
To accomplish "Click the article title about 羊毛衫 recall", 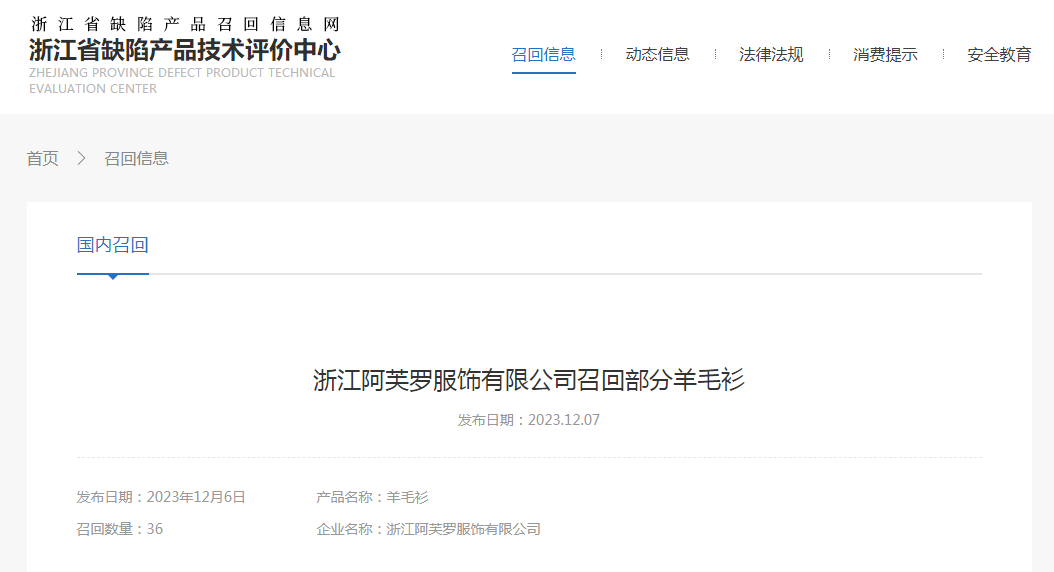I will (529, 380).
